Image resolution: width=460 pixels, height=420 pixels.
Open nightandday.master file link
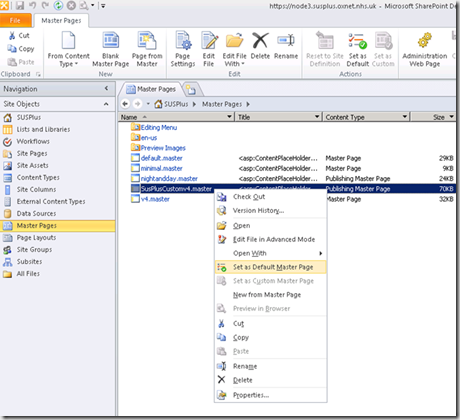(169, 179)
